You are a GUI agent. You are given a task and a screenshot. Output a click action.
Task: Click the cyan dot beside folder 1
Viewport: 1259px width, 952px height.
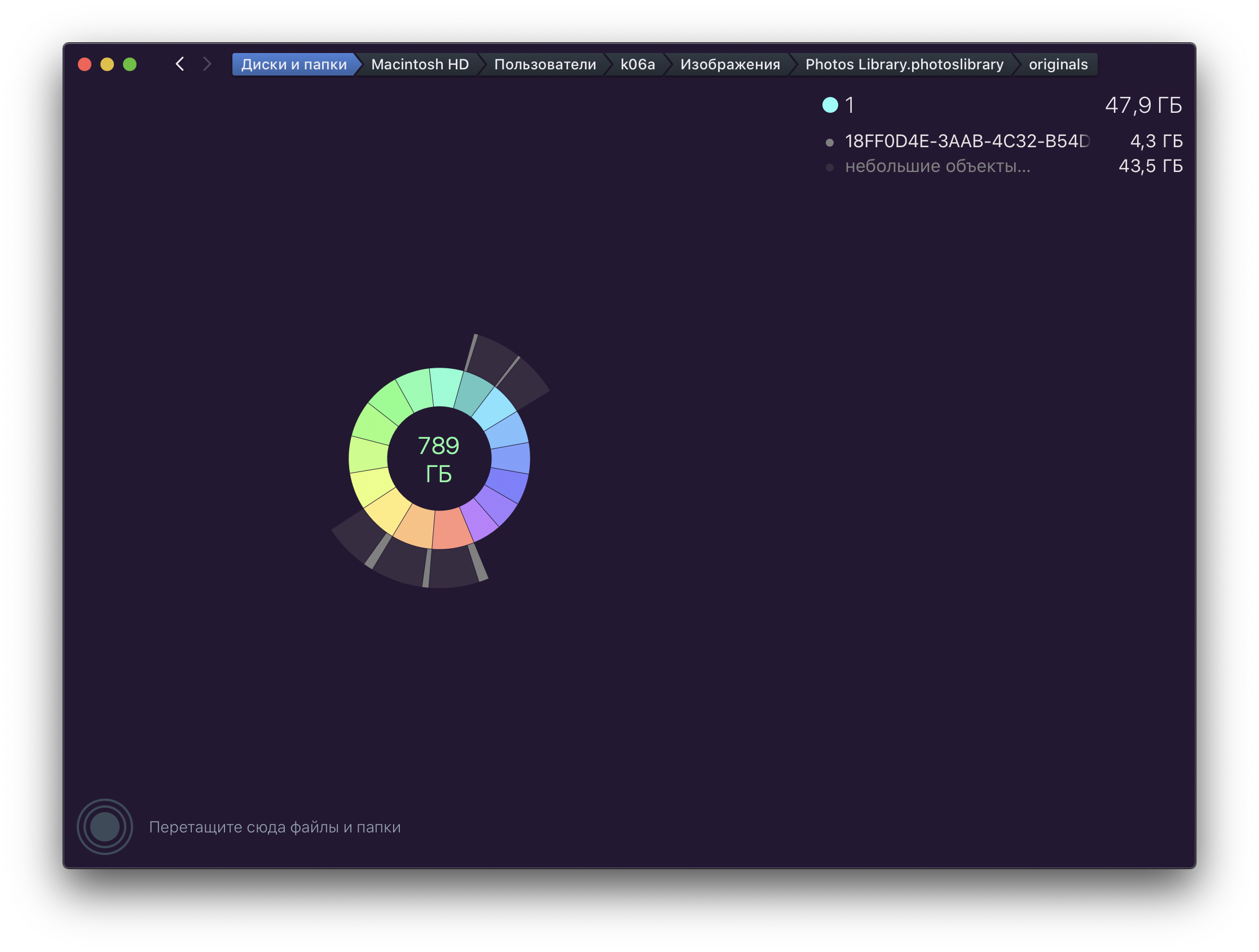pyautogui.click(x=830, y=105)
